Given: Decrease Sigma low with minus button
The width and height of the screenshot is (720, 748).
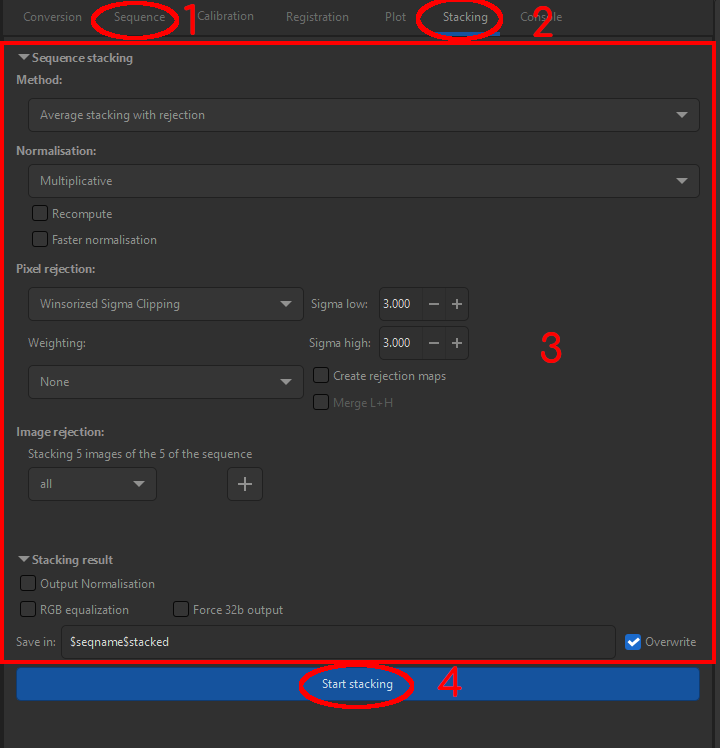Looking at the screenshot, I should (433, 304).
